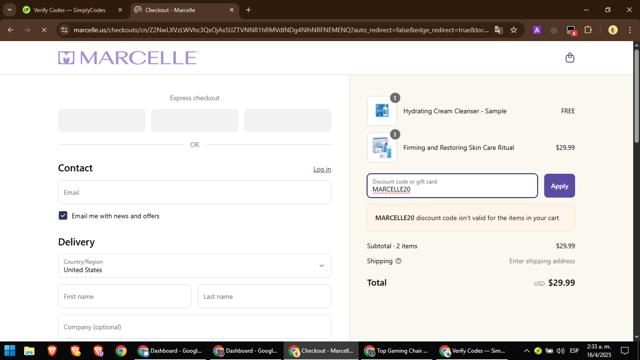Open the tab search dropdown arrow
This screenshot has width=640, height=360.
pyautogui.click(x=9, y=10)
